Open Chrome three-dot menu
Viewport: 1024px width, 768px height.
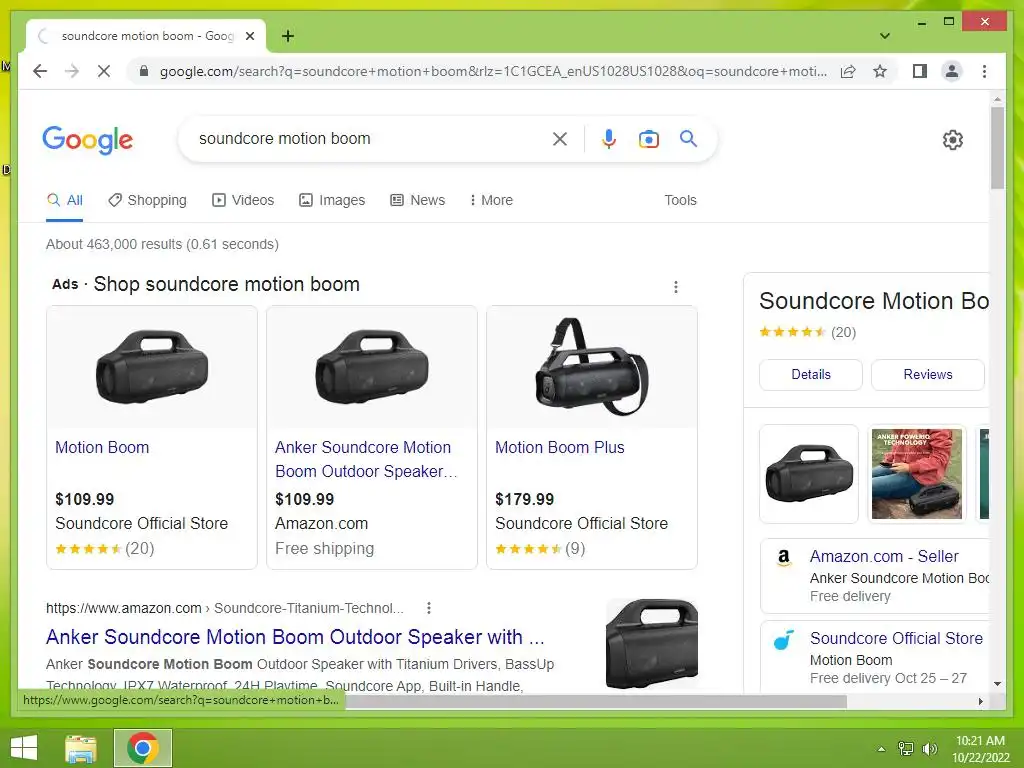point(984,71)
